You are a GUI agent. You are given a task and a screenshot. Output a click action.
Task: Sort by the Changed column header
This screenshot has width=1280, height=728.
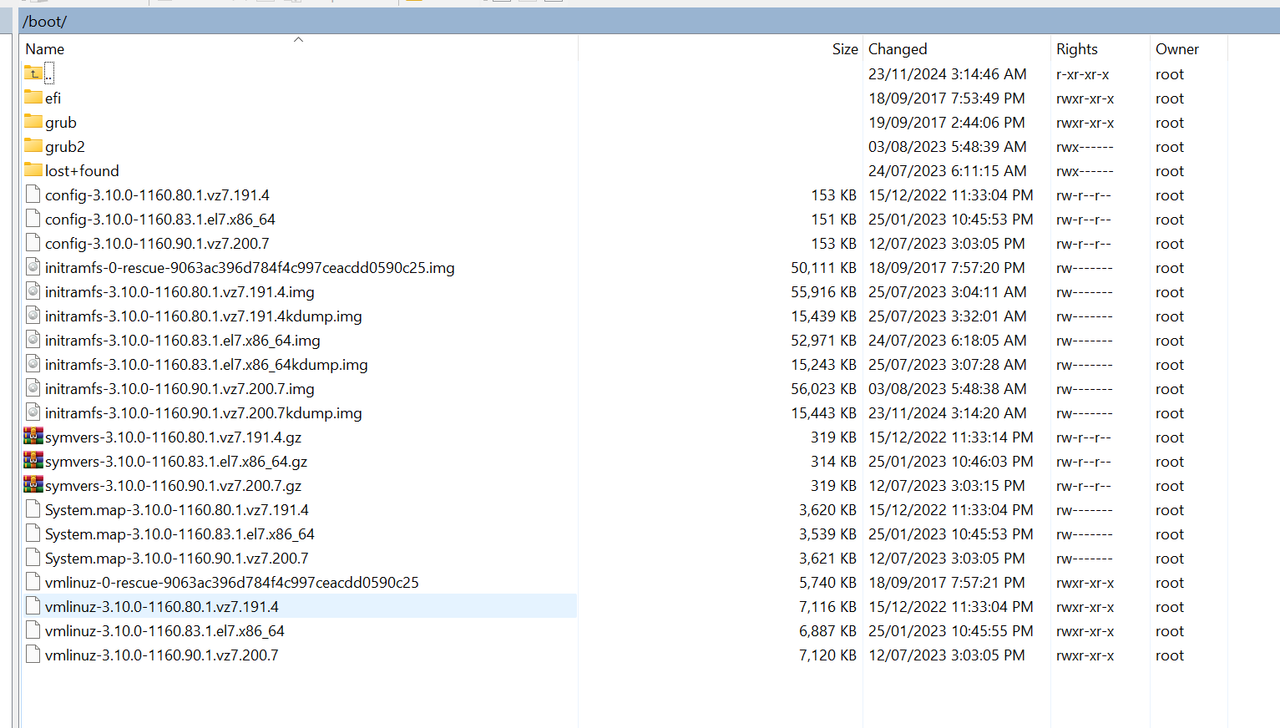coord(956,48)
